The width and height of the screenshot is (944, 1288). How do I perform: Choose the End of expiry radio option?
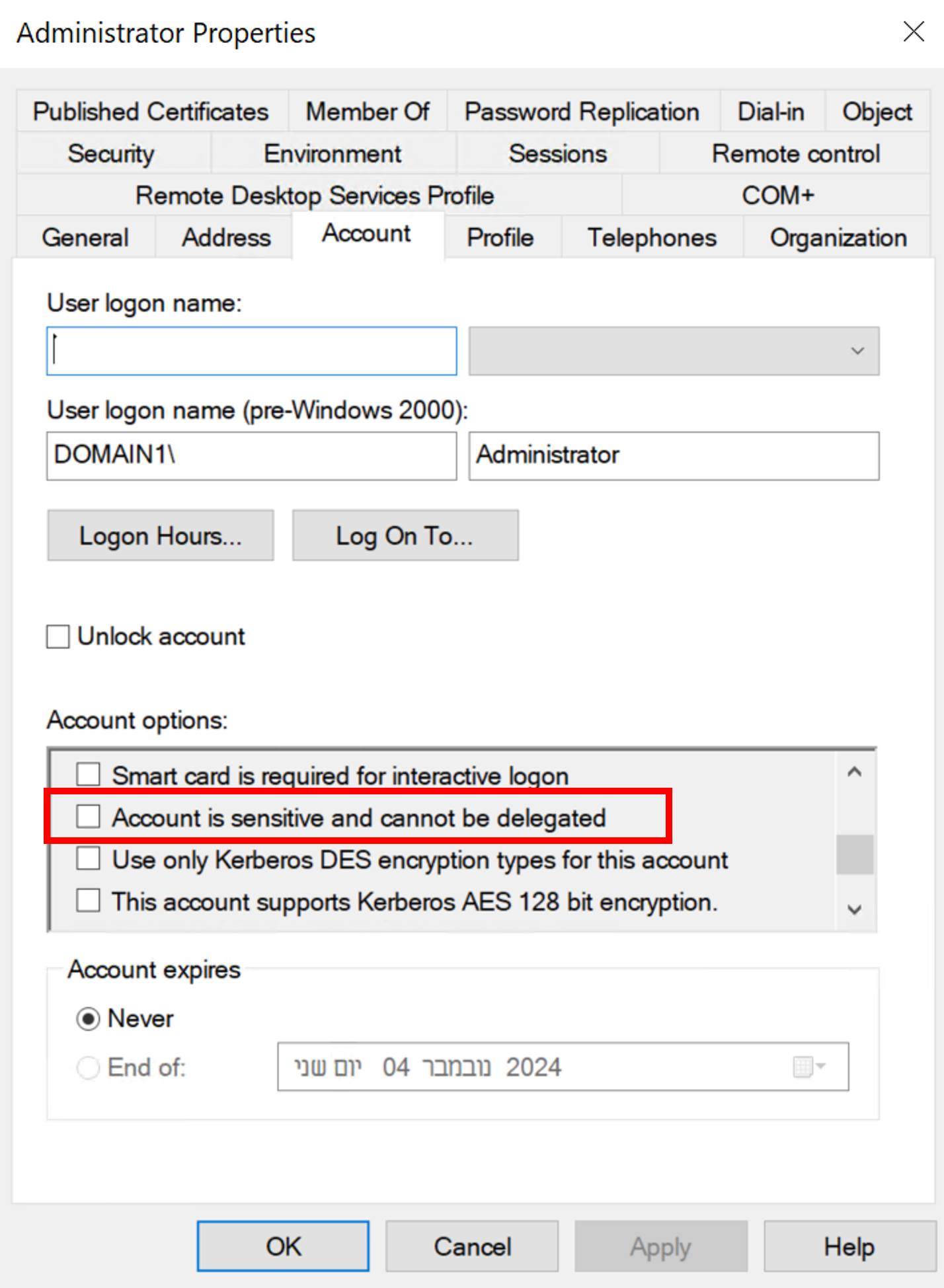[x=89, y=1067]
